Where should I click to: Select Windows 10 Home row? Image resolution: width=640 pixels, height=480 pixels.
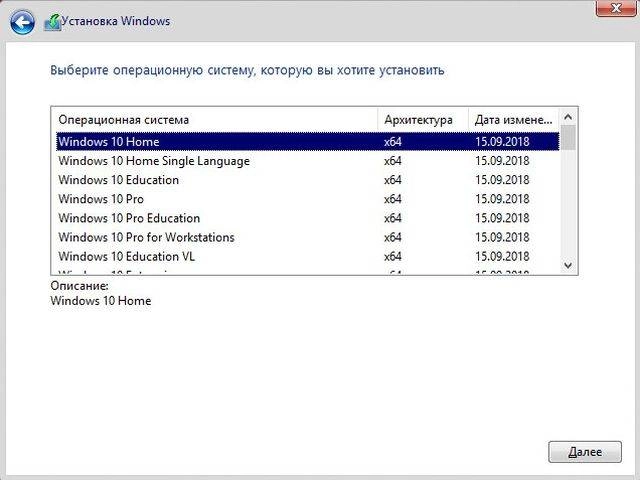click(x=308, y=142)
